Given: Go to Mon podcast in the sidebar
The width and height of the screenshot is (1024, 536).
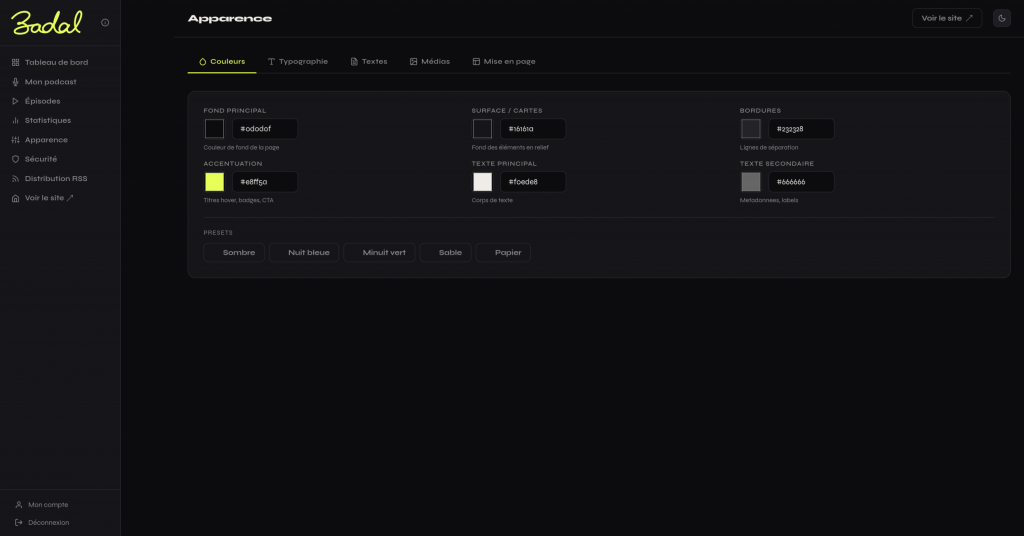Looking at the screenshot, I should pyautogui.click(x=50, y=82).
